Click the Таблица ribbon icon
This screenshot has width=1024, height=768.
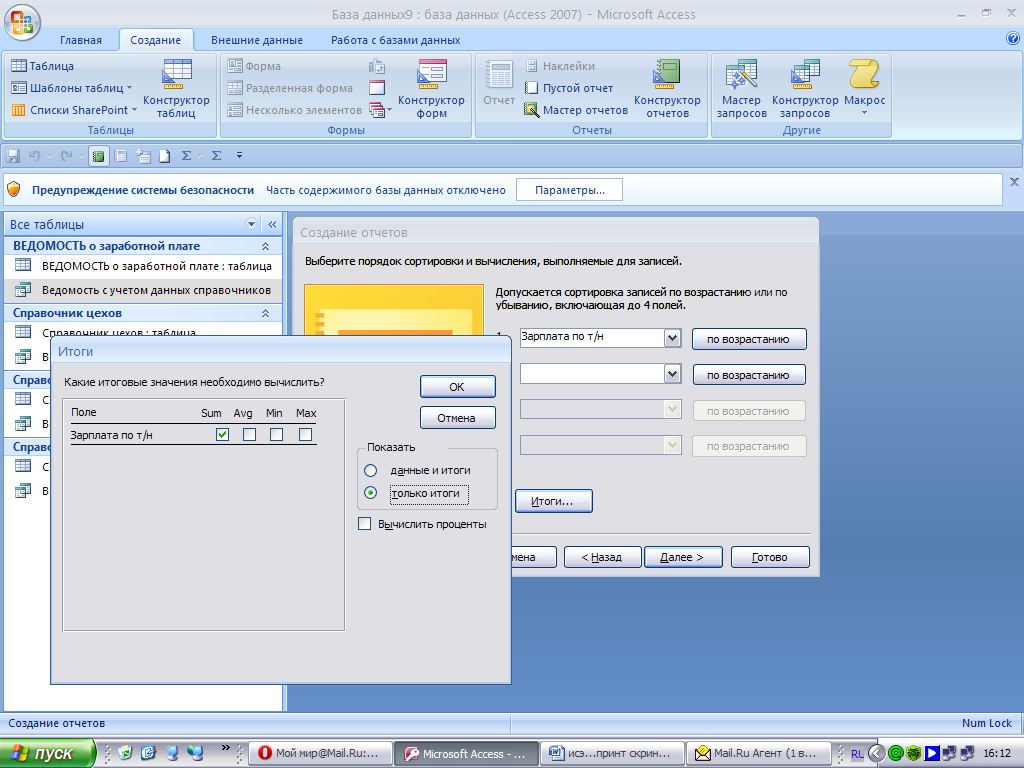tap(19, 65)
